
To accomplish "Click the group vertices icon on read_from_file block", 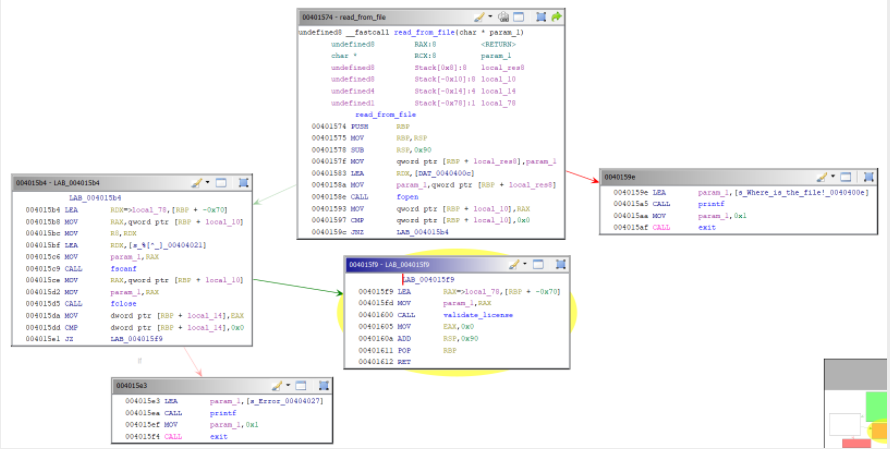I will point(541,17).
